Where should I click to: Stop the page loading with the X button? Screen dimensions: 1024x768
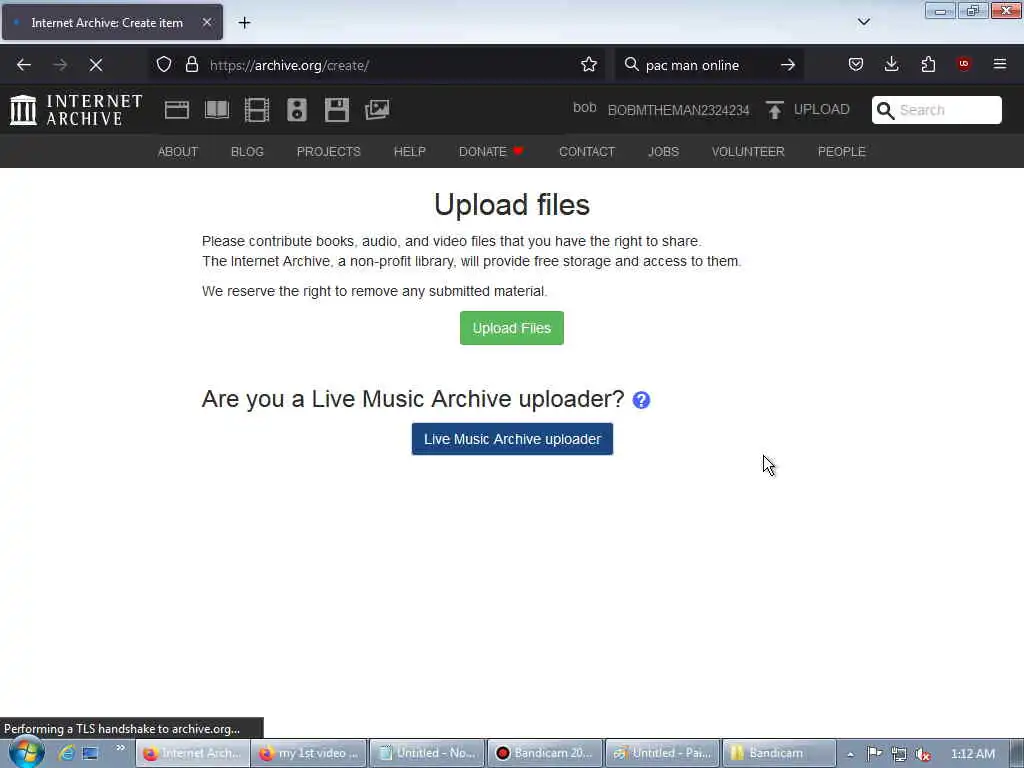tap(96, 65)
